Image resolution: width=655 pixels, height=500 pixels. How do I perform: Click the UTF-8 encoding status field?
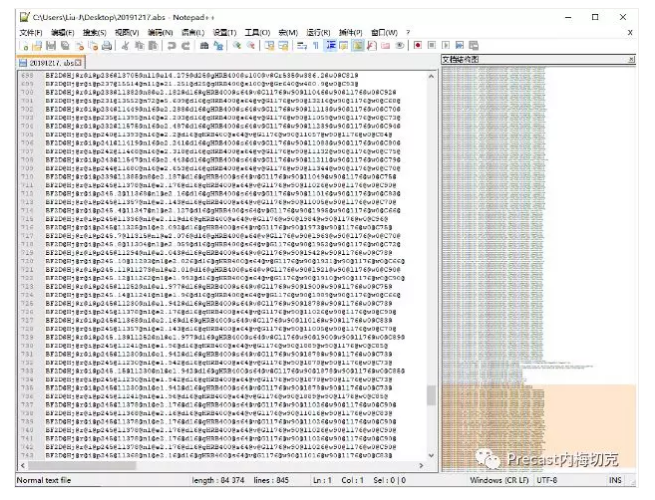[x=547, y=480]
